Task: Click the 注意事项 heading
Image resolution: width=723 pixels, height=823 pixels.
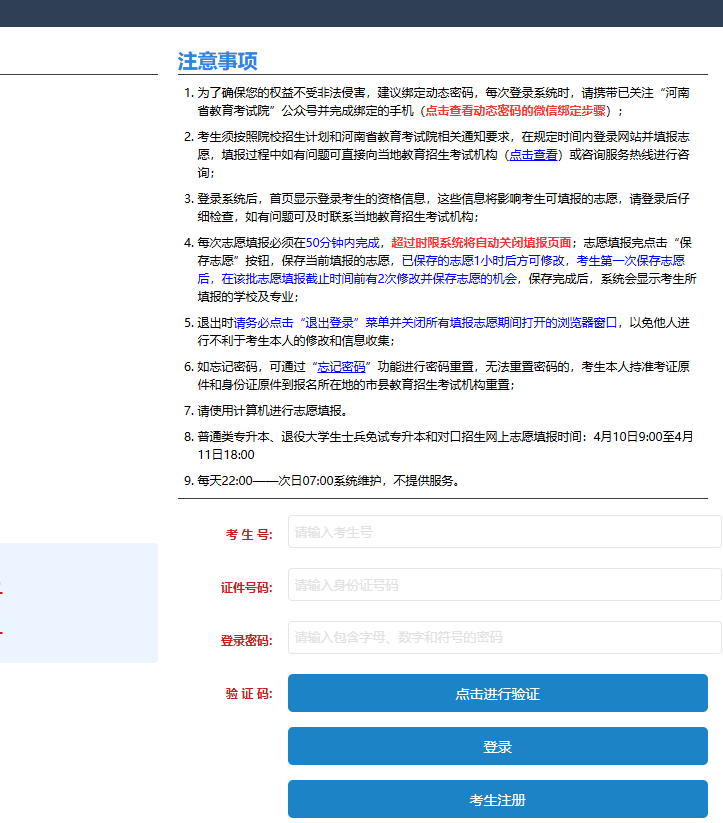Action: [x=218, y=61]
